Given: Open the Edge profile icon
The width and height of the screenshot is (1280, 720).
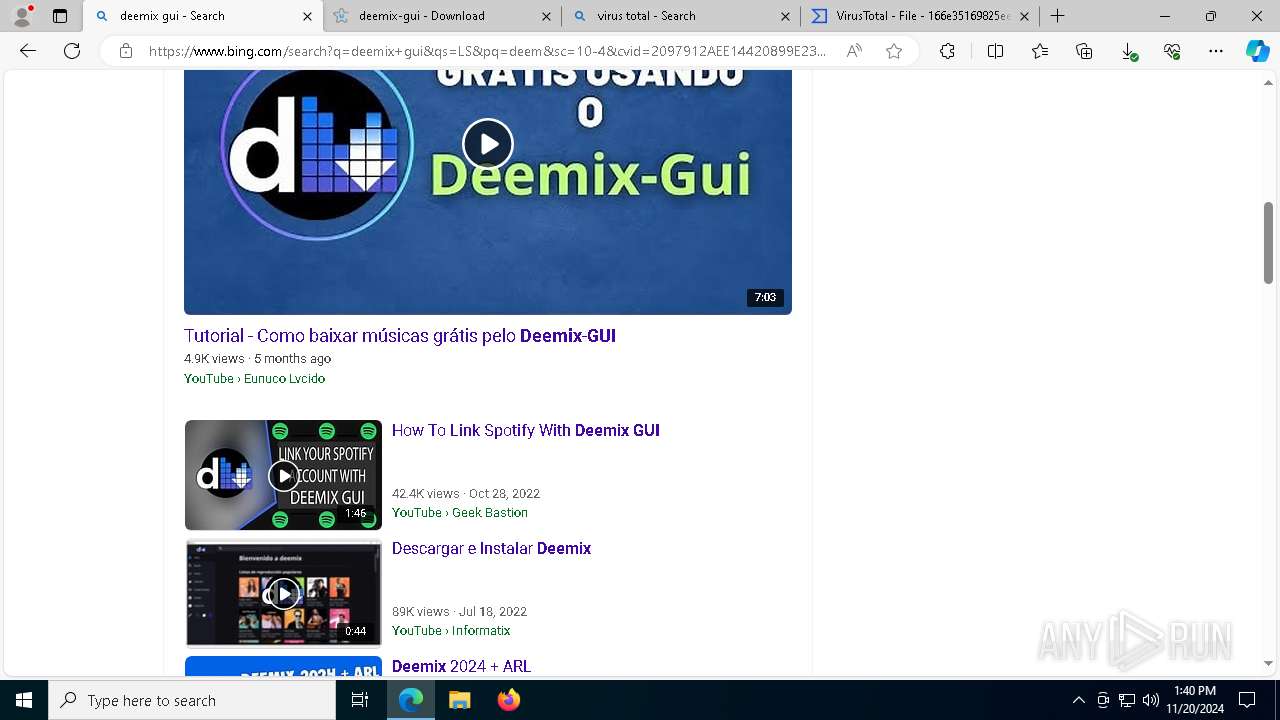Looking at the screenshot, I should [22, 15].
